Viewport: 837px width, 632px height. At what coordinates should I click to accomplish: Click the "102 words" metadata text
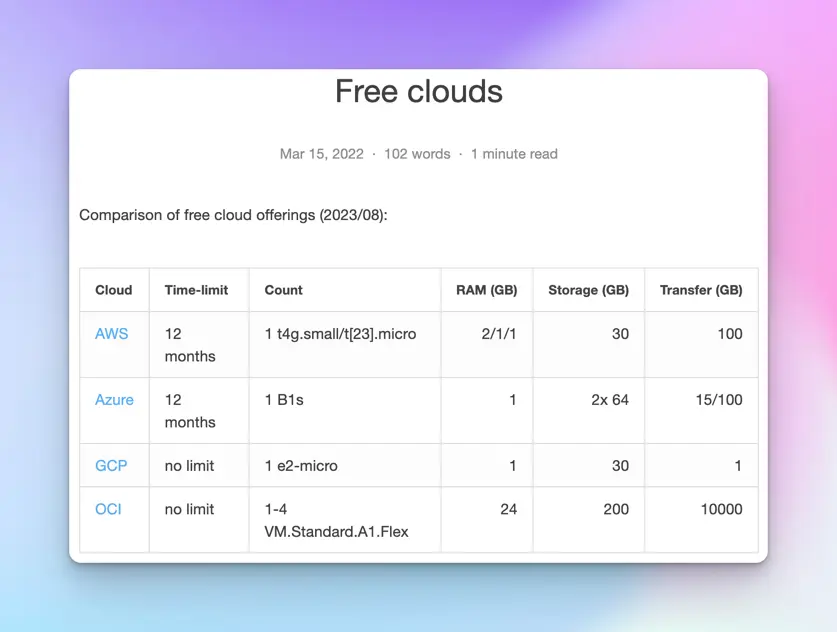(x=417, y=154)
